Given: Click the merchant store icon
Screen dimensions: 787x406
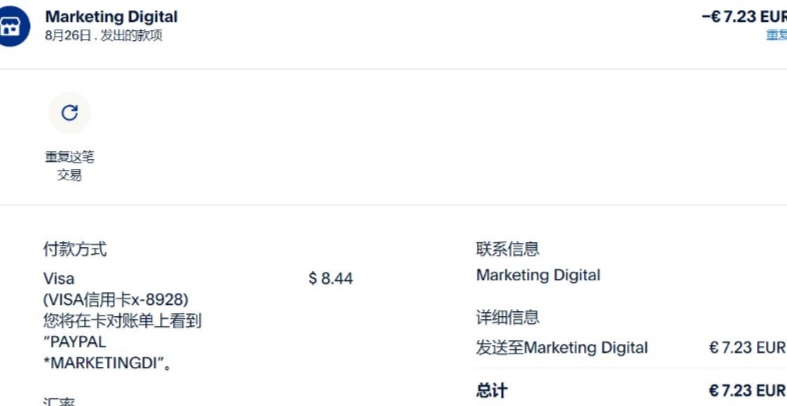Looking at the screenshot, I should coord(11,27).
